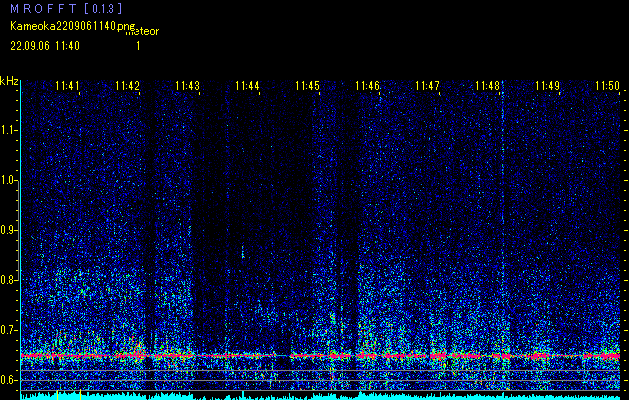Click the date stamp 22.09.06 11:40

(x=45, y=46)
